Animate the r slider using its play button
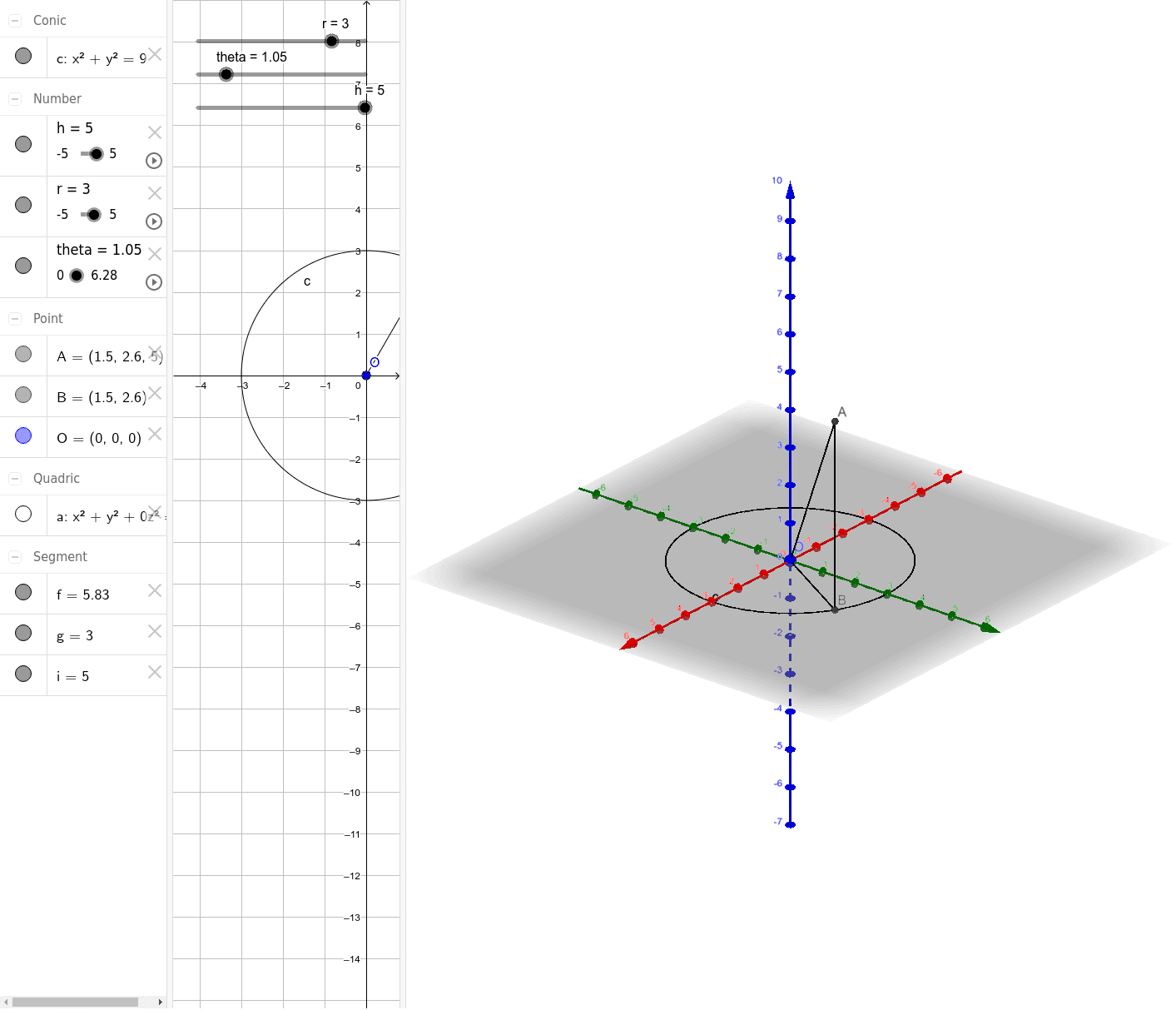Screen dimensions: 1176x1010 point(153,221)
